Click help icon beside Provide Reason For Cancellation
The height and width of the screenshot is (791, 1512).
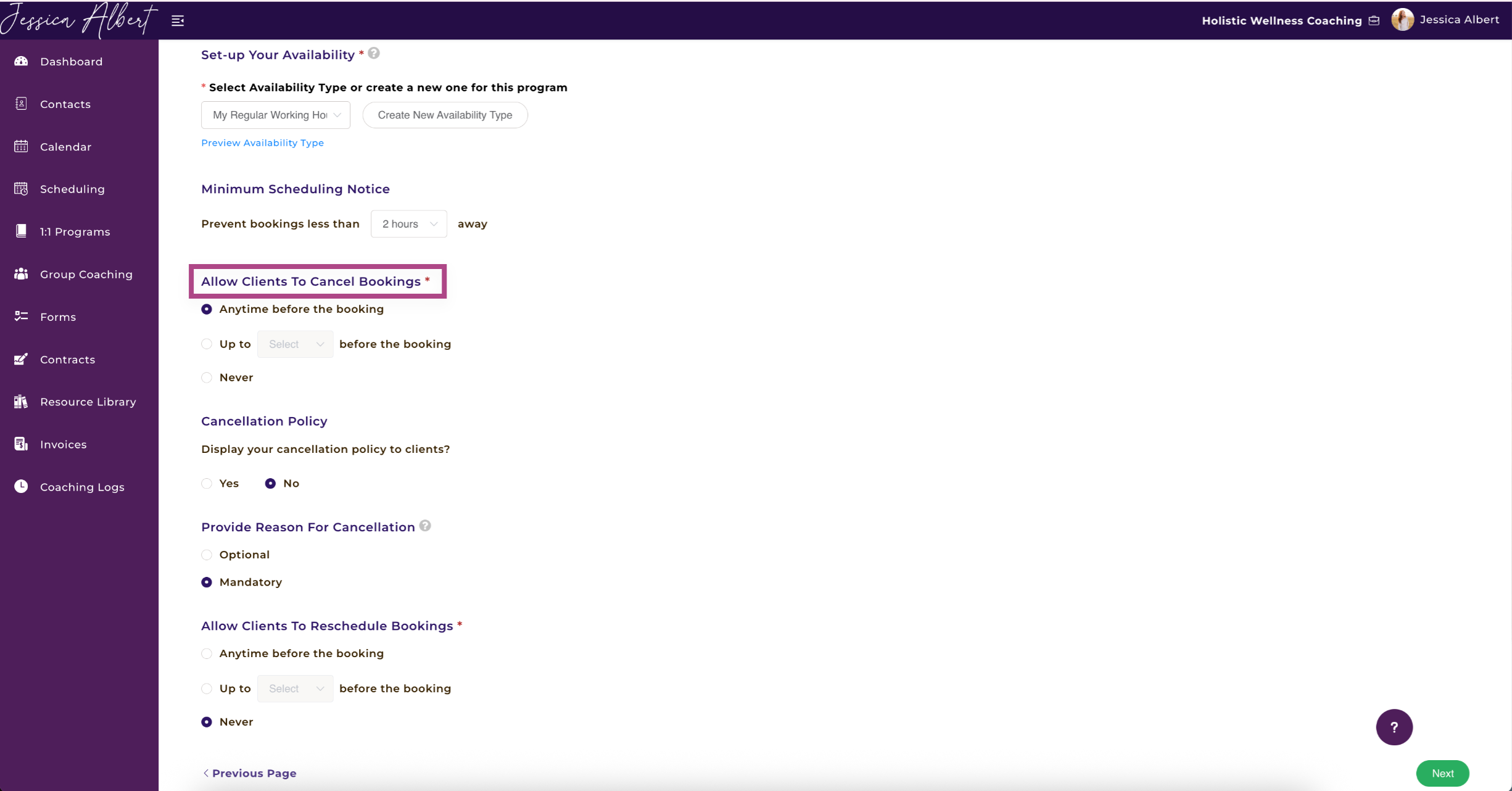pos(425,526)
